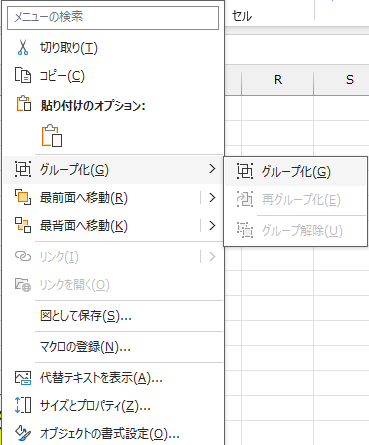
Task: Click the 貼り付けのオプション: heading text
Action: (x=93, y=106)
